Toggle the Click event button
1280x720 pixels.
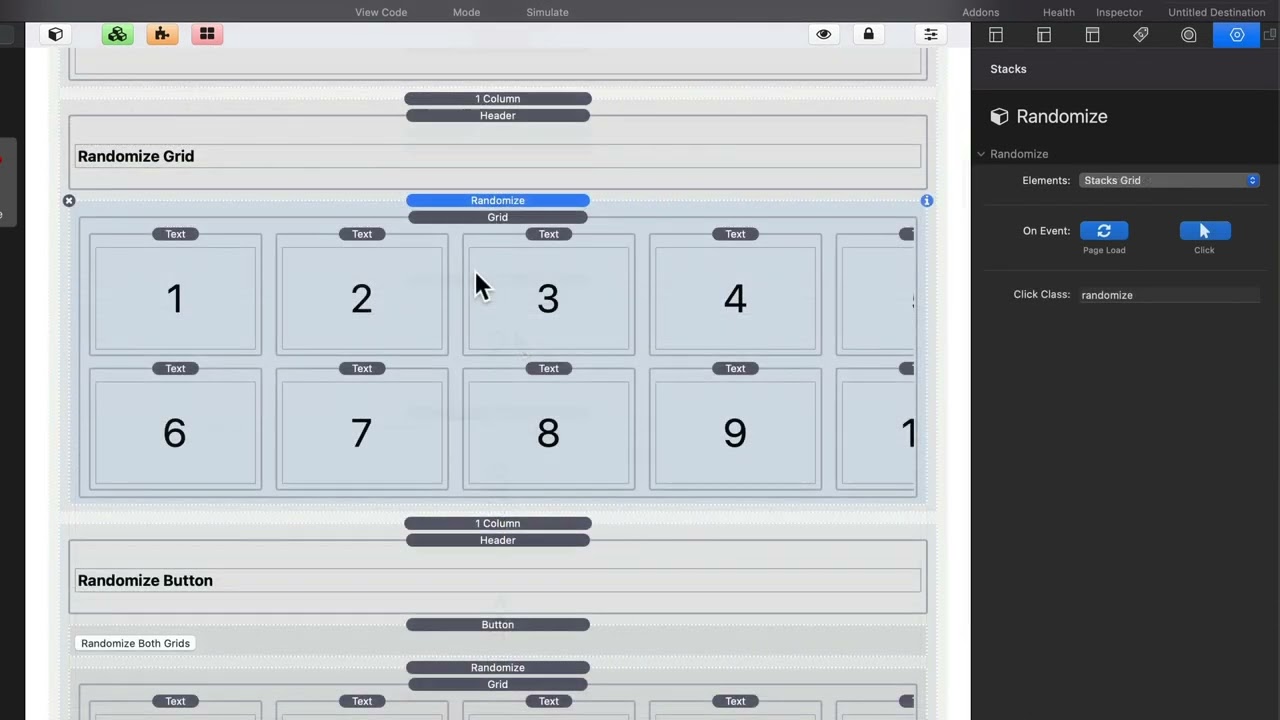click(1204, 231)
